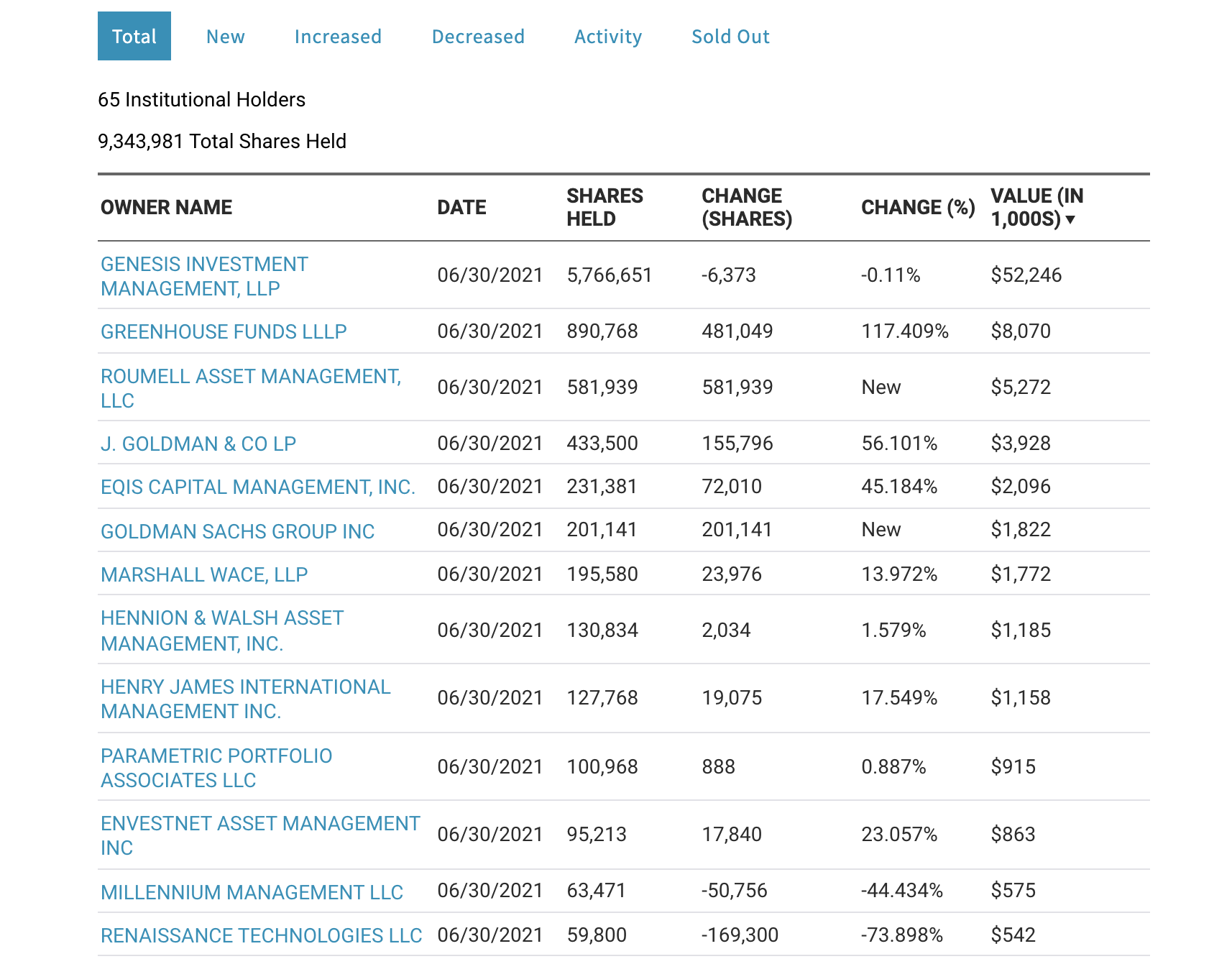This screenshot has width=1232, height=959.
Task: Select the 130,834 shares held cell
Action: click(x=602, y=630)
